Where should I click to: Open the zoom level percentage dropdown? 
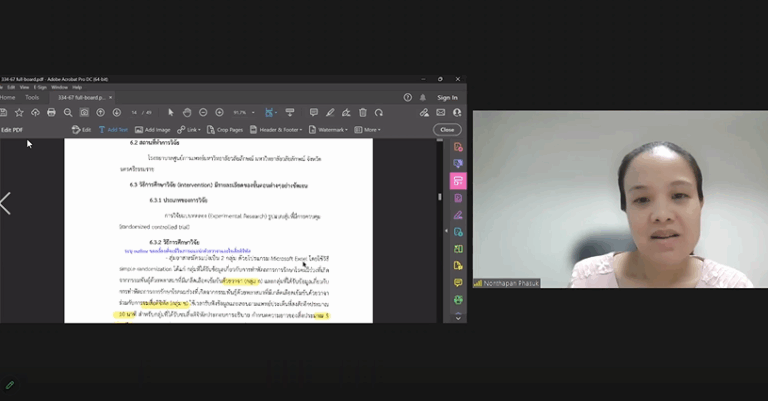[x=243, y=112]
